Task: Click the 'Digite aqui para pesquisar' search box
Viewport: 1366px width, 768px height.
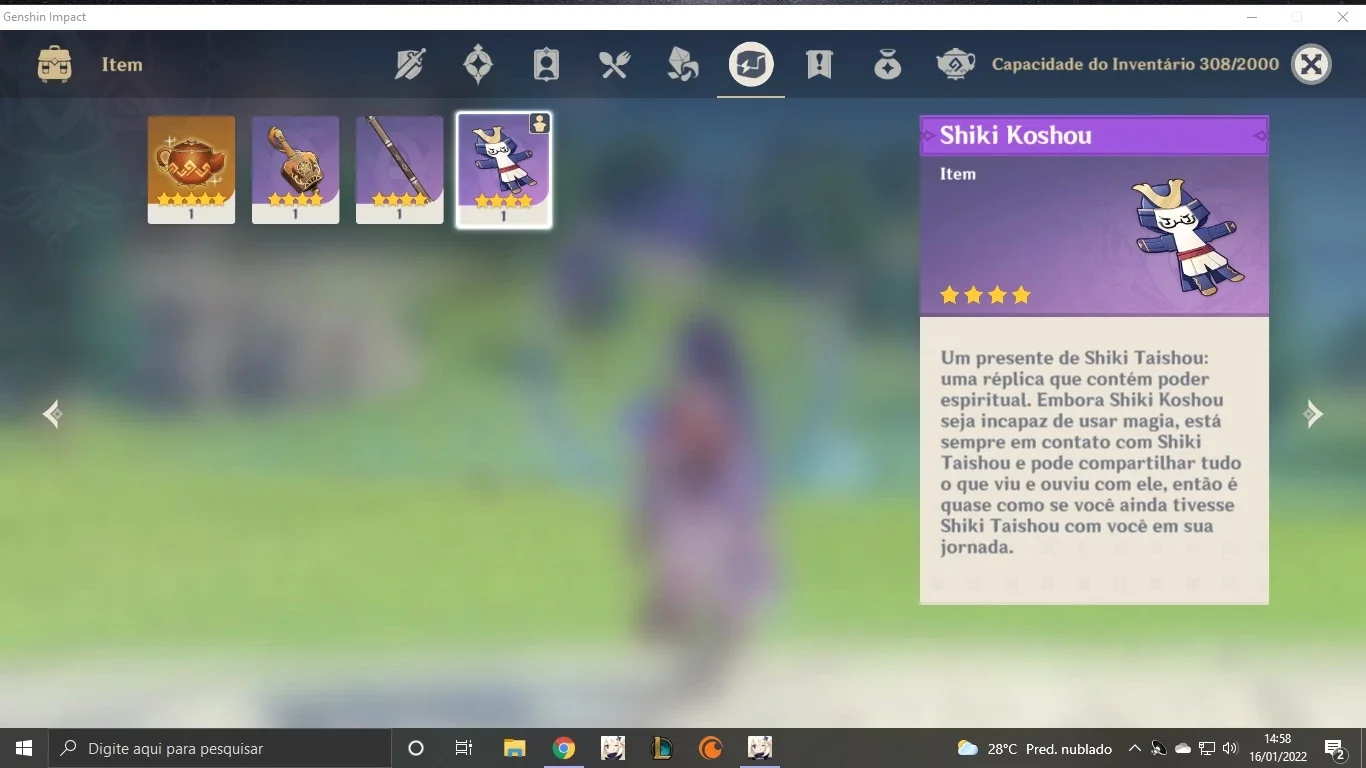Action: coord(220,748)
